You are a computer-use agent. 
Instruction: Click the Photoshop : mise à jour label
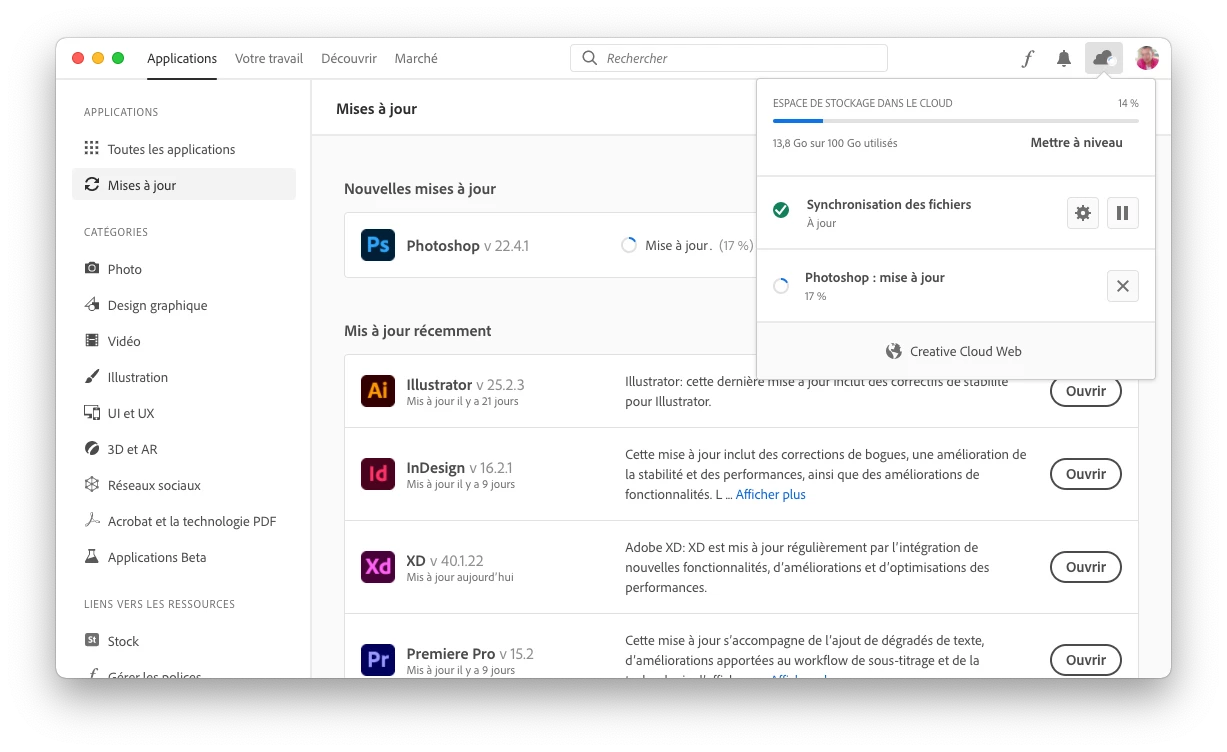tap(875, 277)
